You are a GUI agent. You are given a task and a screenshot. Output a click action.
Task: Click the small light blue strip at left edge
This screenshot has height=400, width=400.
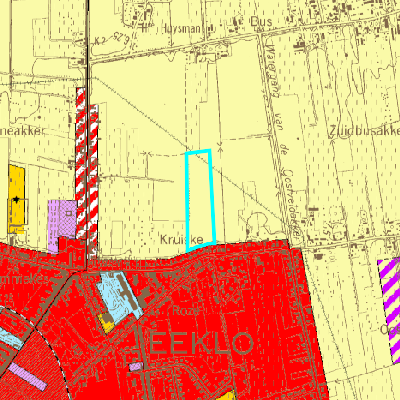pos(10,337)
